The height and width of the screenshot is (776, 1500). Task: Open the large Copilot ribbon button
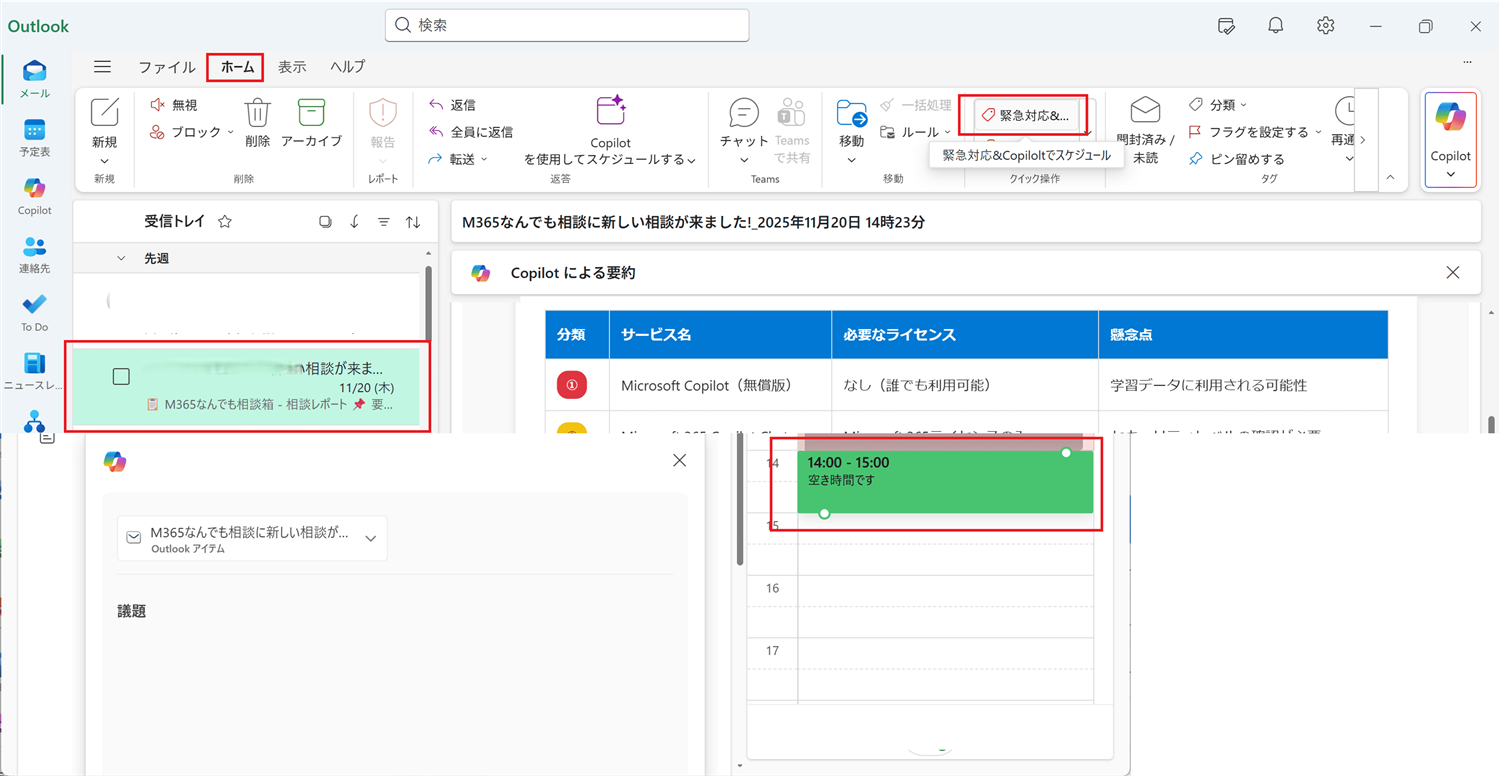[x=1450, y=139]
